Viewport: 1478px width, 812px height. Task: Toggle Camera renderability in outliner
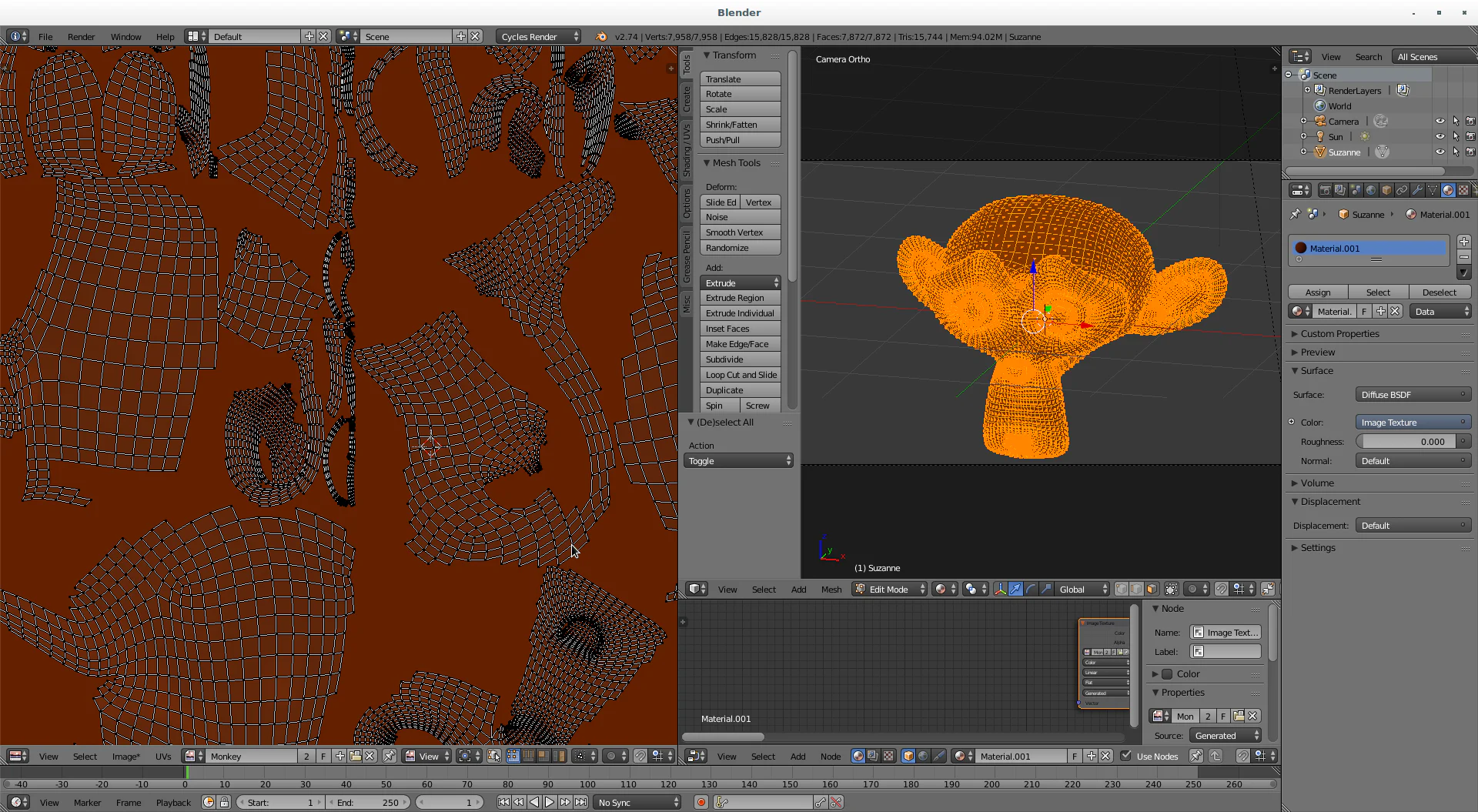[x=1470, y=121]
